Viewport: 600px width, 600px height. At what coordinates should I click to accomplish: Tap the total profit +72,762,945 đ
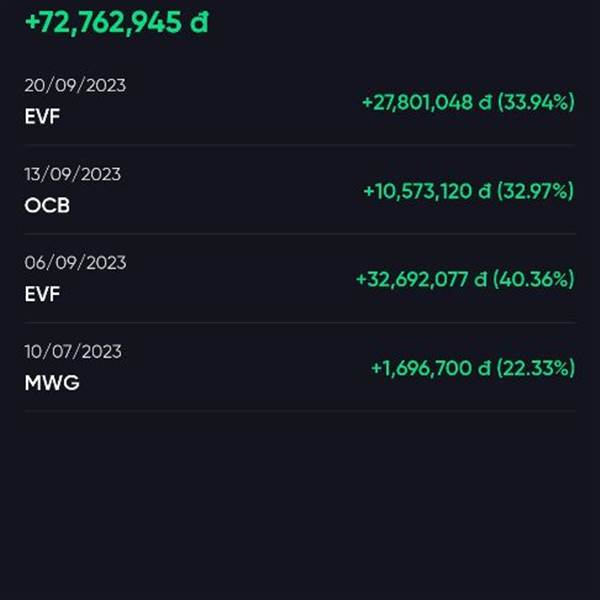tap(117, 22)
